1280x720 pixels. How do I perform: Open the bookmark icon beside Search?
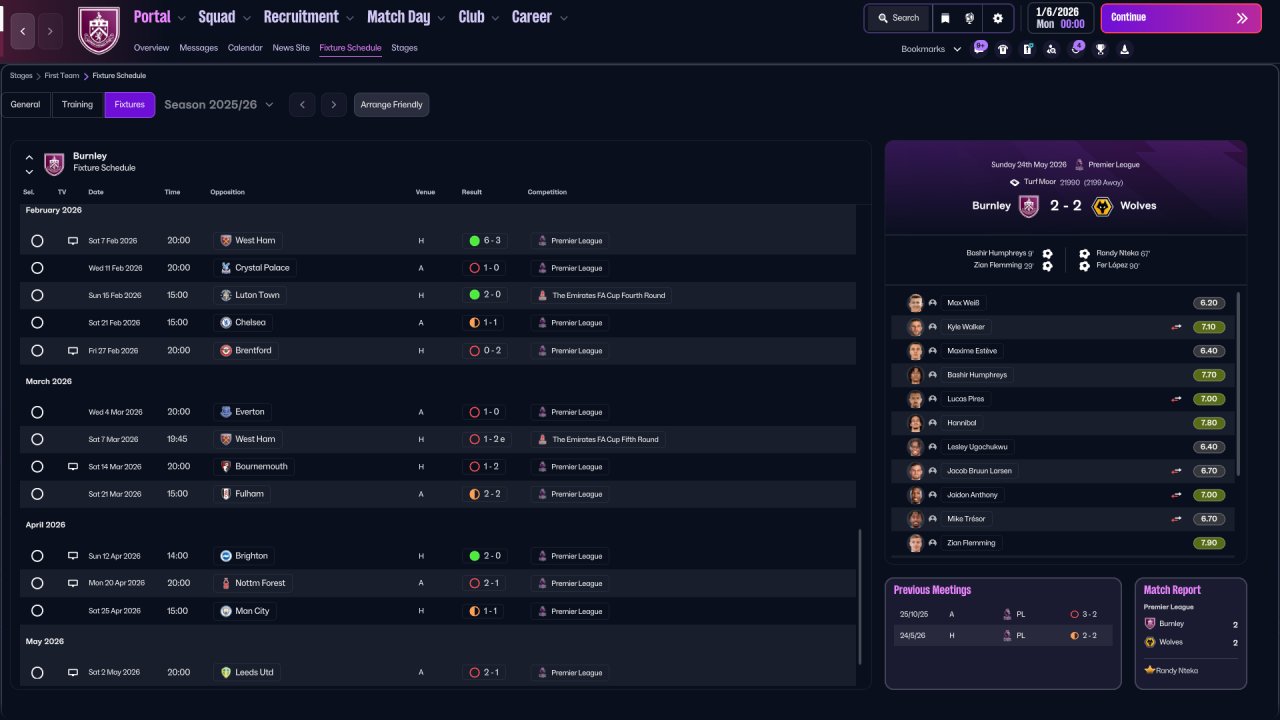click(945, 18)
